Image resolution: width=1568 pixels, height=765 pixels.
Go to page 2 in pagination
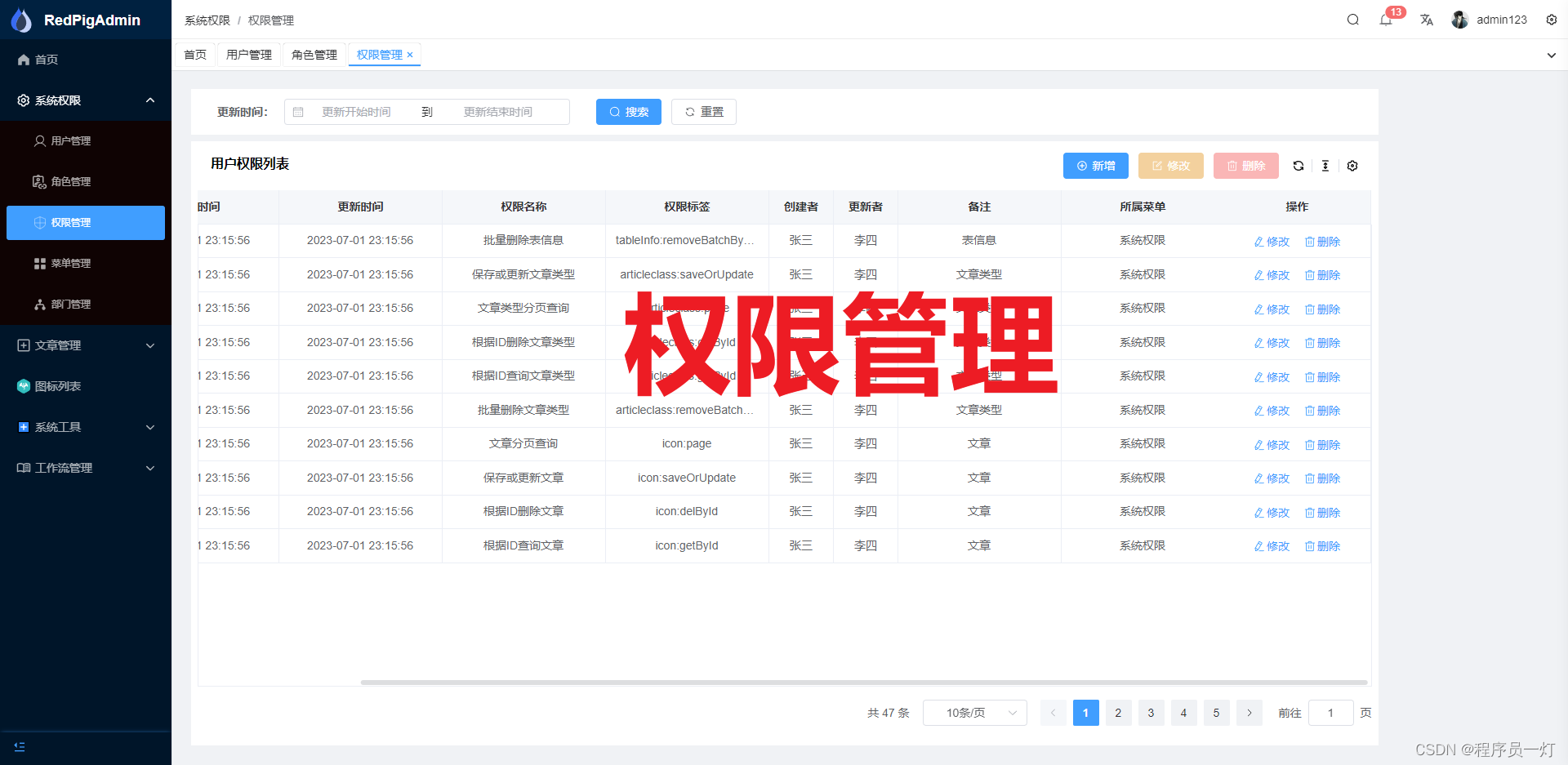pos(1118,713)
